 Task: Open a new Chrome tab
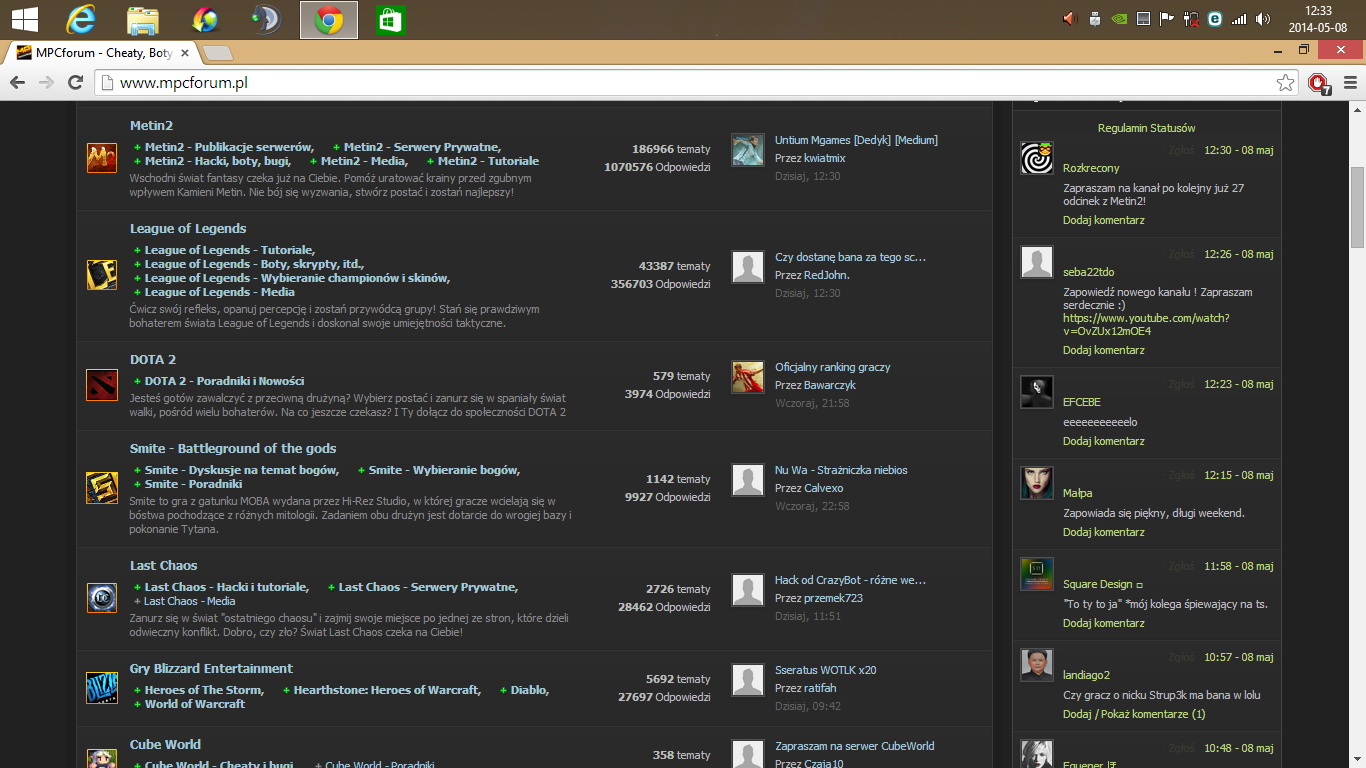(x=217, y=53)
